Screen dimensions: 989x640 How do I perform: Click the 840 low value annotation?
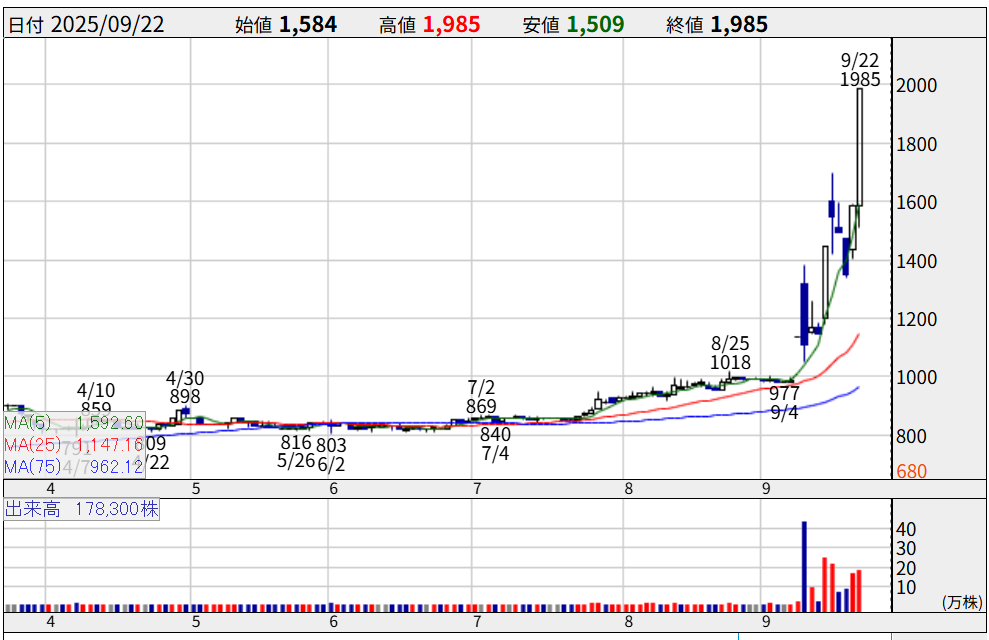pos(495,434)
